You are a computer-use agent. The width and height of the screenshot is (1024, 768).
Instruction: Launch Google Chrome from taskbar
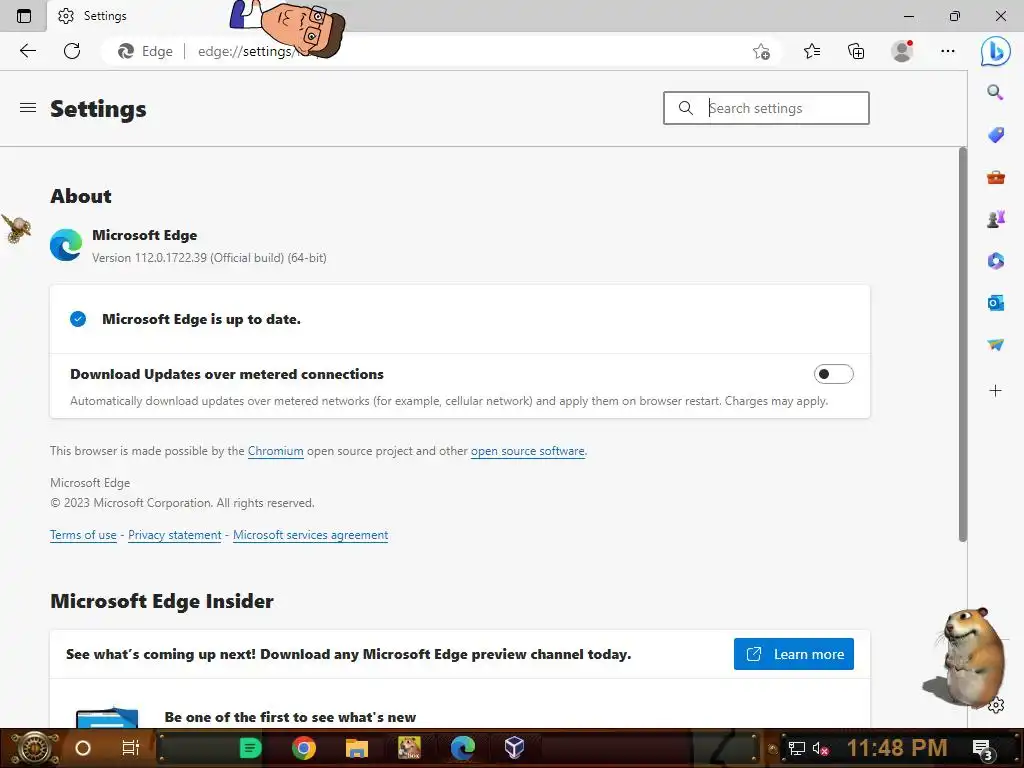(x=304, y=748)
